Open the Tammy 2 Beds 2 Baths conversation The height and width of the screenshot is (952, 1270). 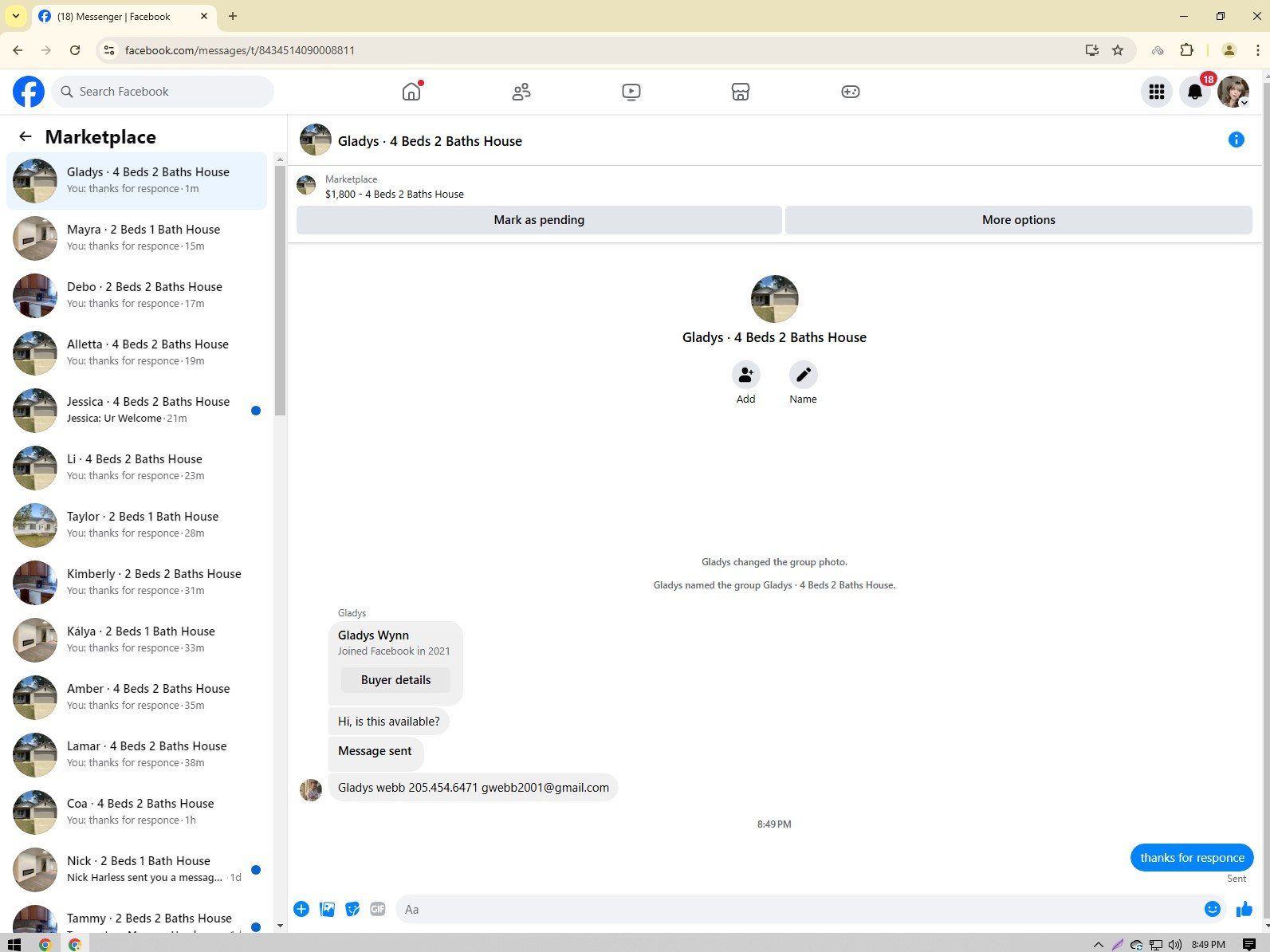(x=137, y=918)
